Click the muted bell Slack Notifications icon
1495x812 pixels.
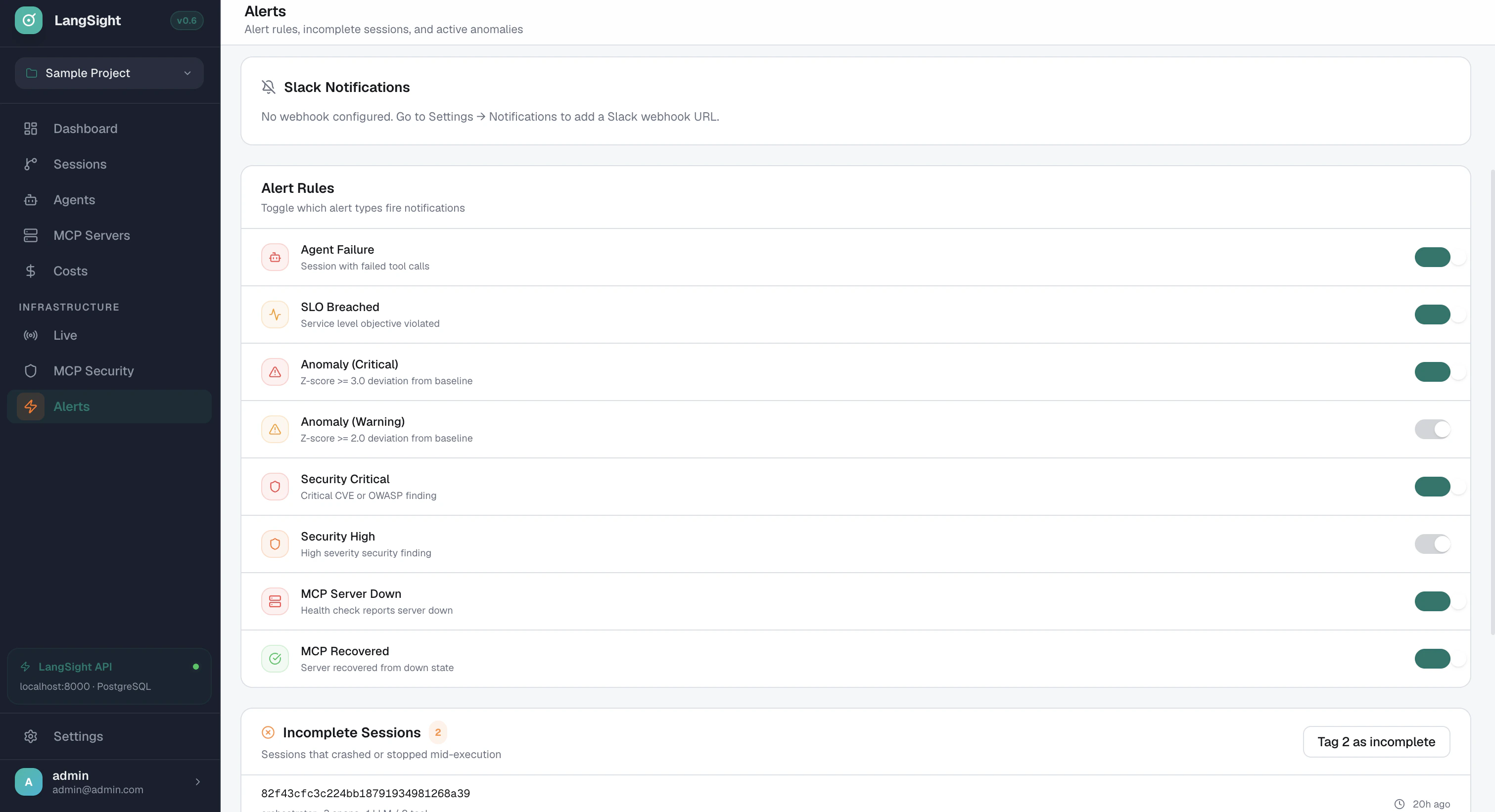[x=268, y=87]
